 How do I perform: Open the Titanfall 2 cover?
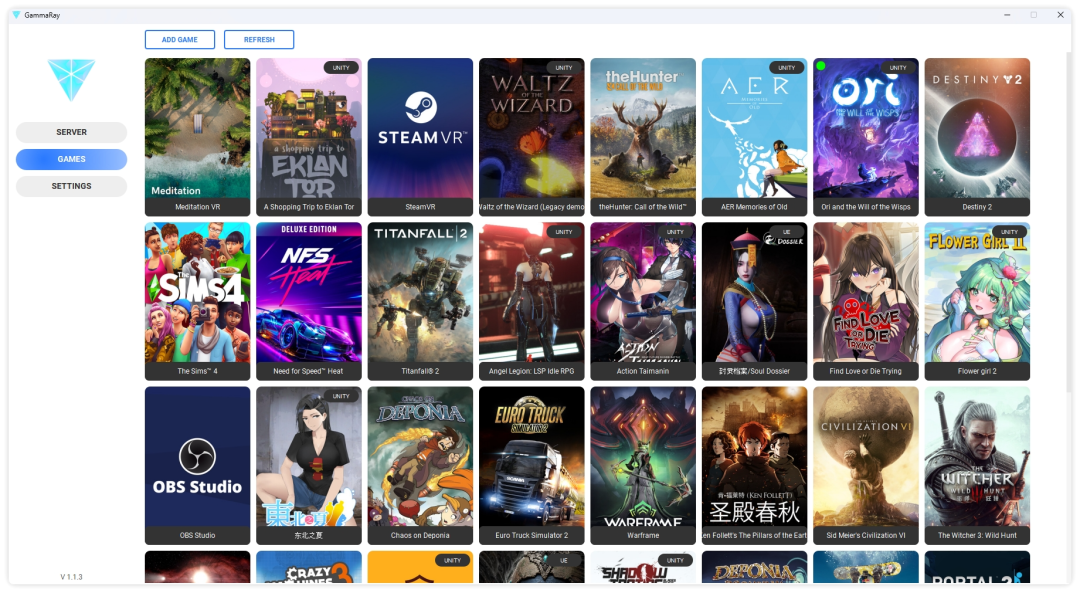[420, 292]
